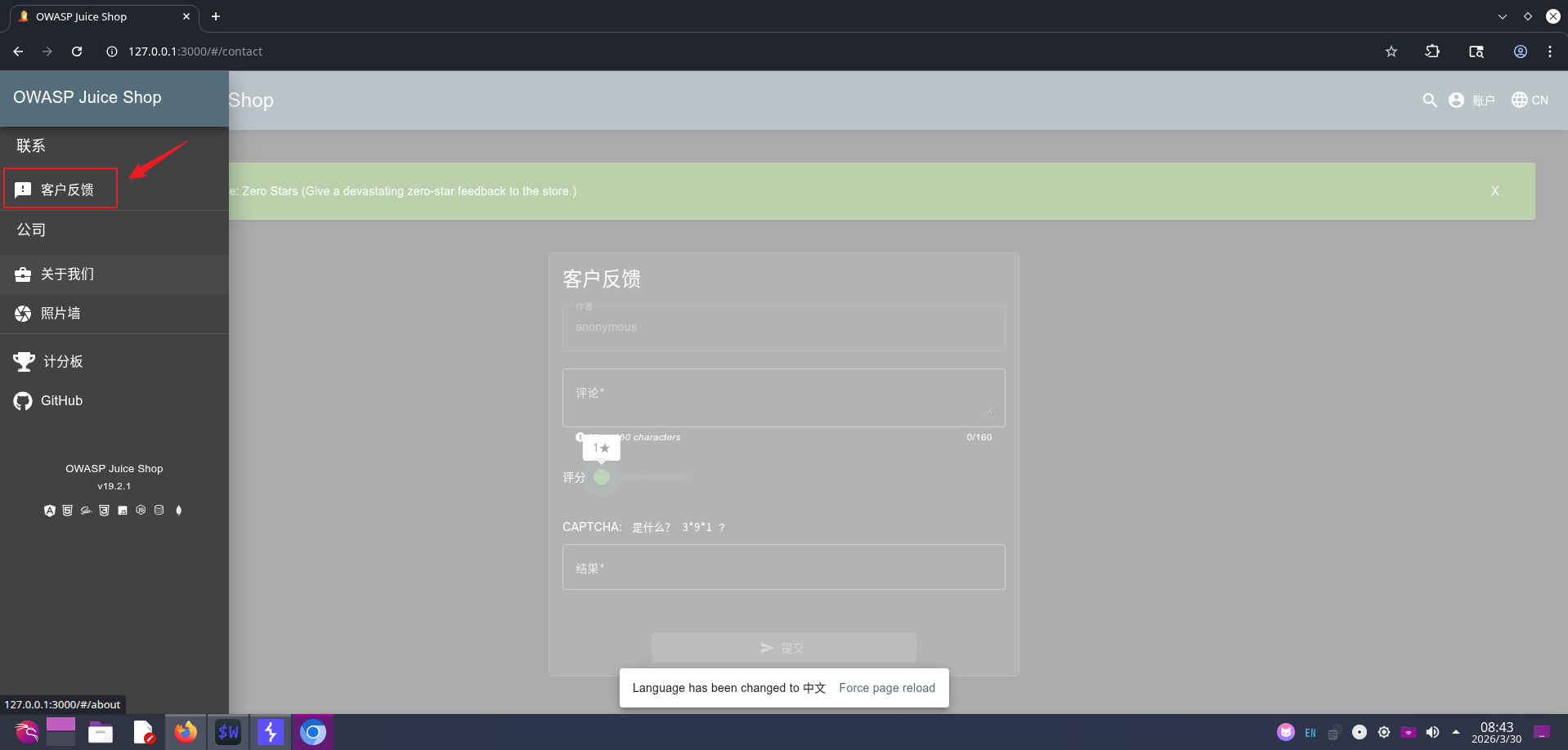Click the OWASP Juice Shop sidebar title
The image size is (1568, 750).
pyautogui.click(x=87, y=97)
